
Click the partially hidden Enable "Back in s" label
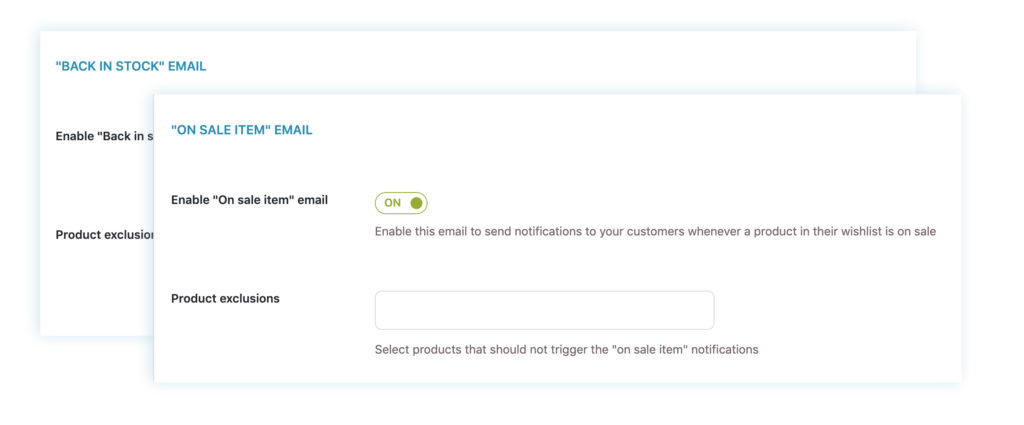104,136
